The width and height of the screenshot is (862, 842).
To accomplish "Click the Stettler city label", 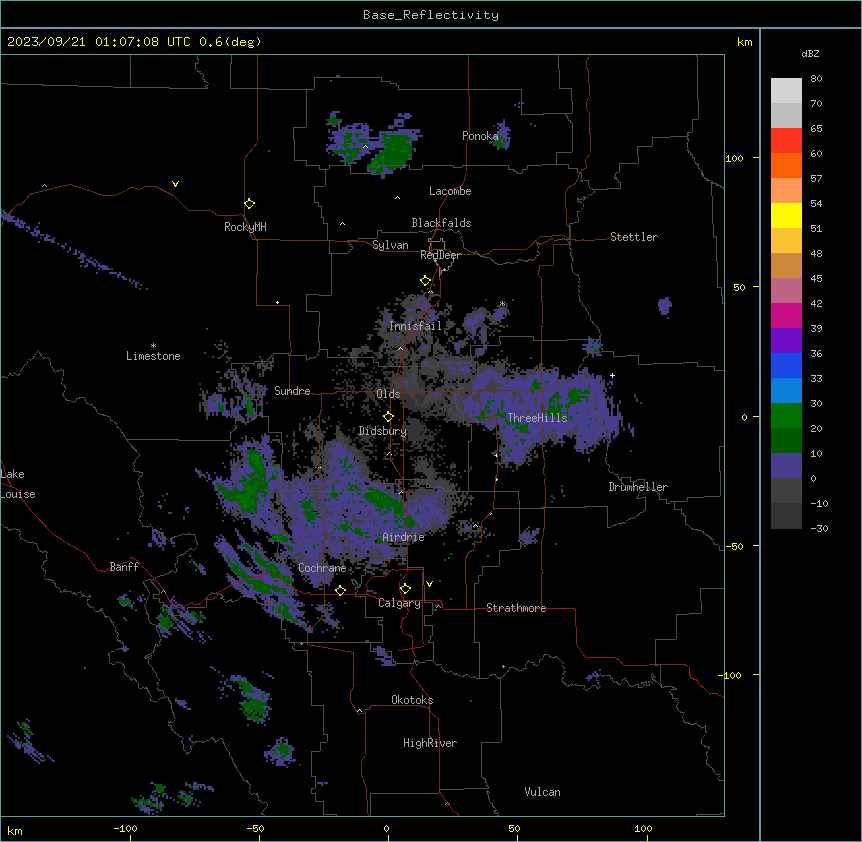I will coord(634,237).
